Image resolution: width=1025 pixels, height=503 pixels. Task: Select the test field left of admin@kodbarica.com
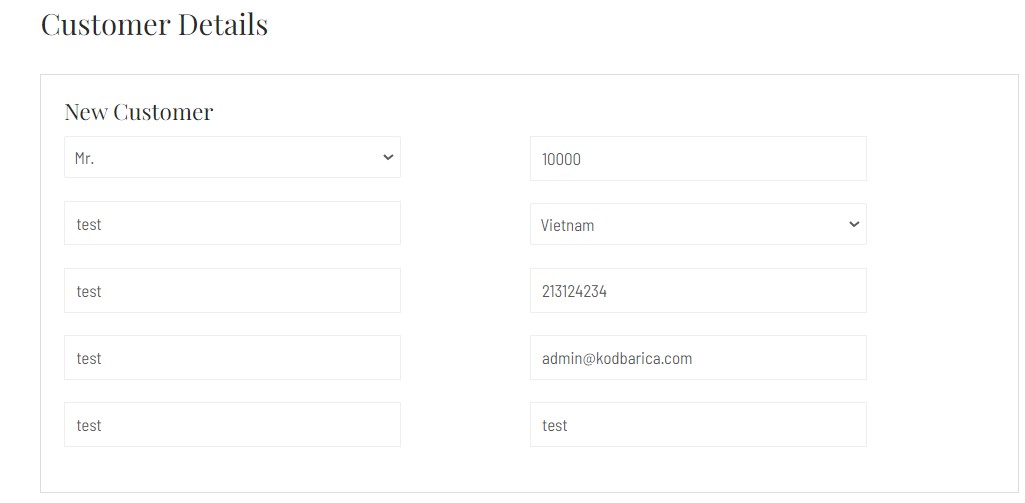pos(232,358)
